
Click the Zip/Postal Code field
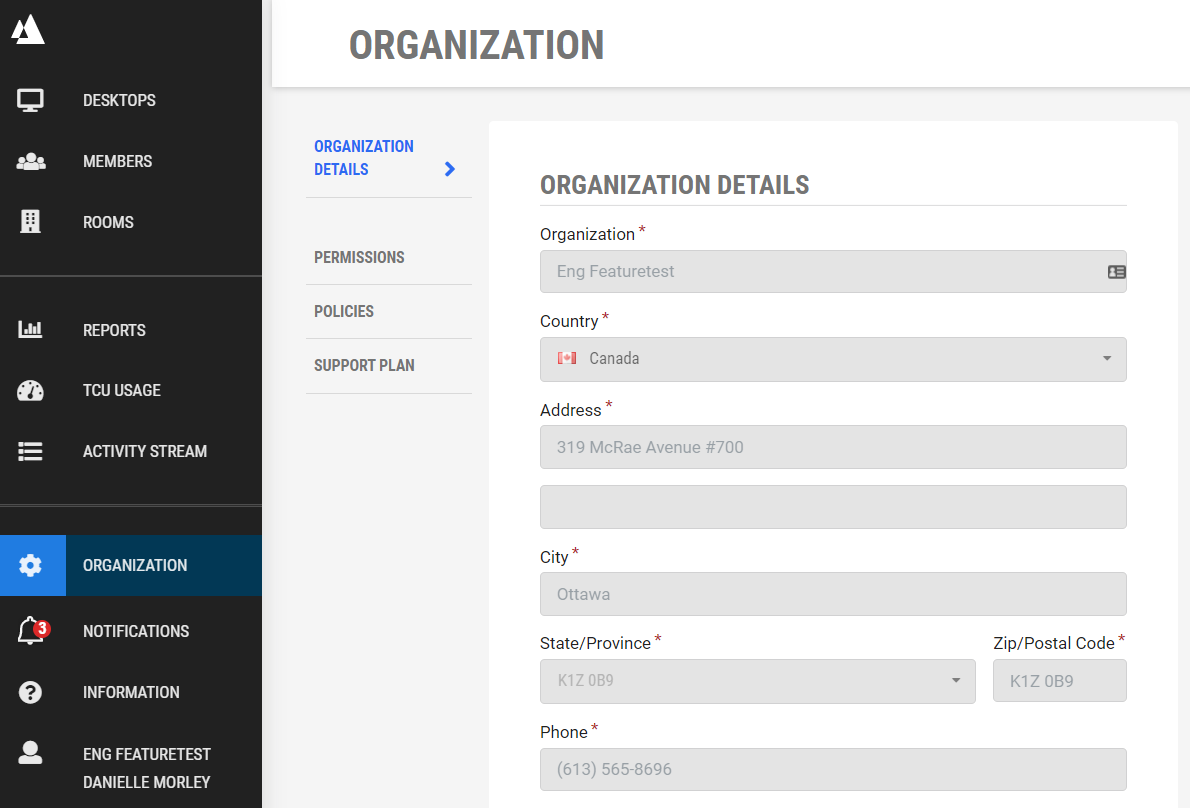[x=1059, y=681]
